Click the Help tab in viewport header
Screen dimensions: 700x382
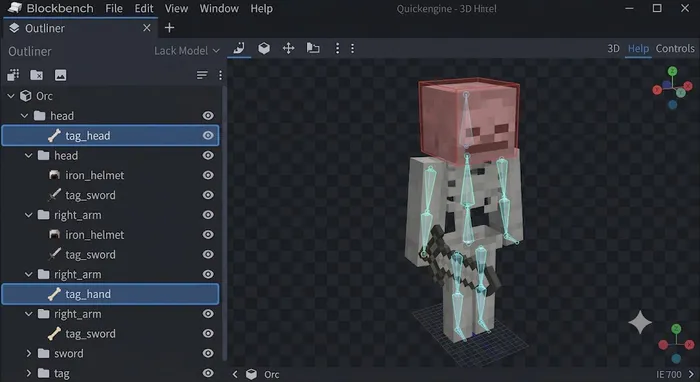tap(638, 48)
